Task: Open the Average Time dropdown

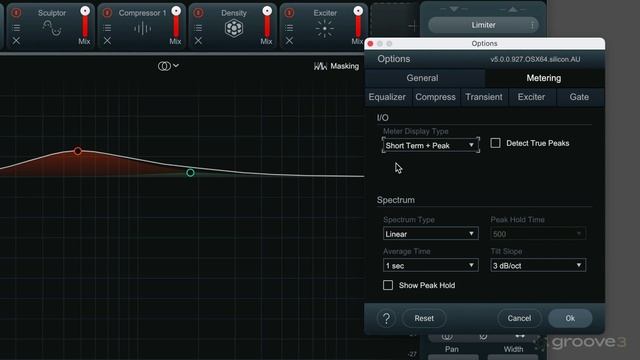Action: (x=431, y=265)
